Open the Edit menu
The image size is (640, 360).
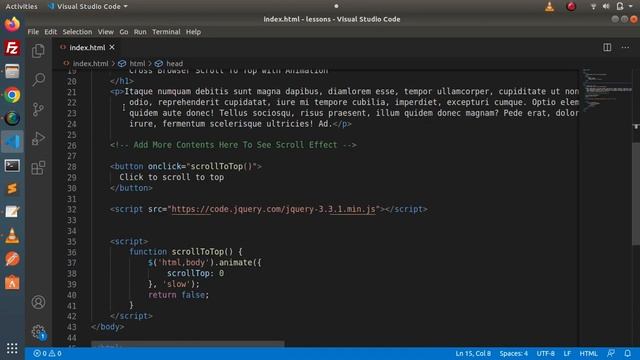click(x=51, y=32)
